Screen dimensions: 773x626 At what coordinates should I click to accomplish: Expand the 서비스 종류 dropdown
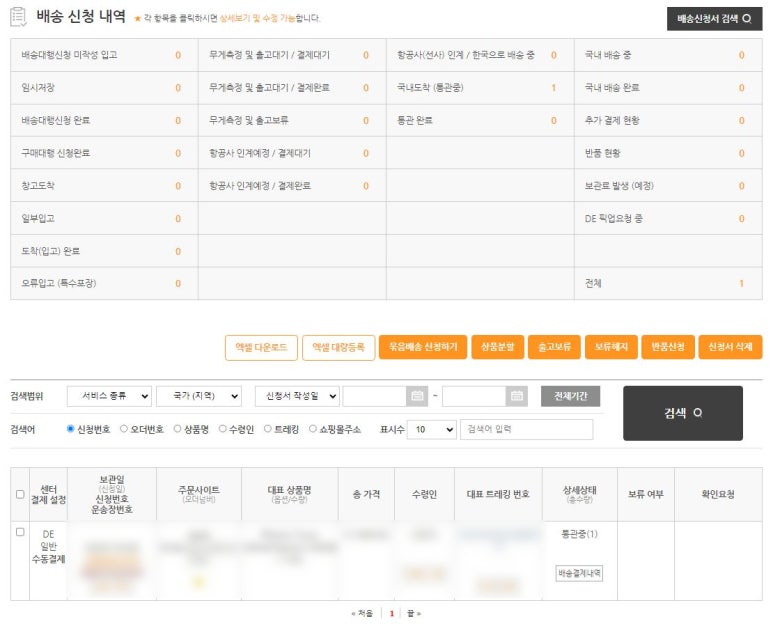coord(109,397)
